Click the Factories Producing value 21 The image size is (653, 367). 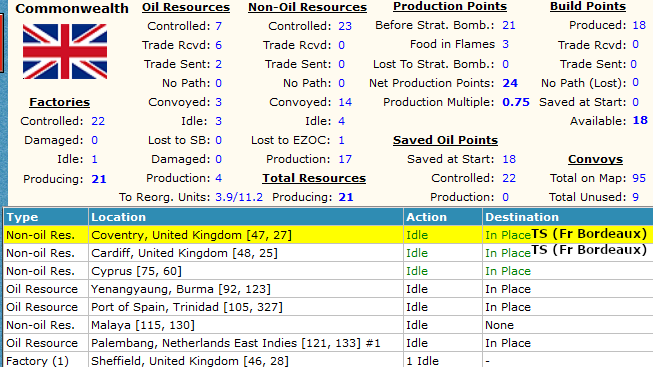pos(99,179)
